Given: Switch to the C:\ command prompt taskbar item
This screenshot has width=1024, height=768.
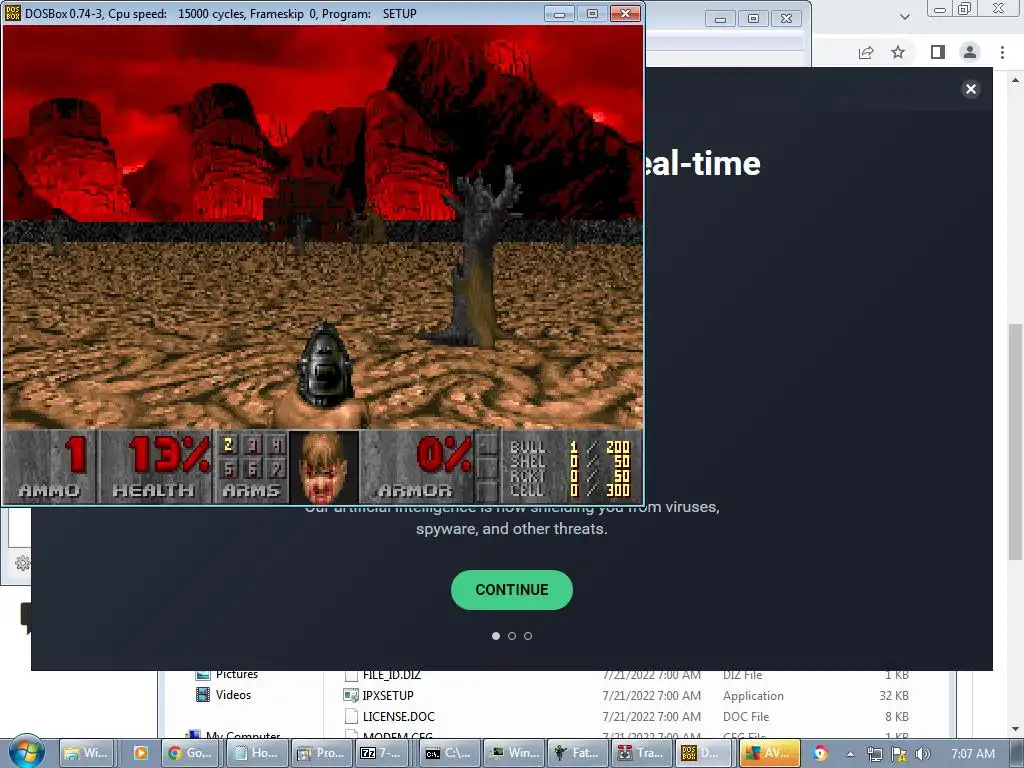Looking at the screenshot, I should click(449, 753).
